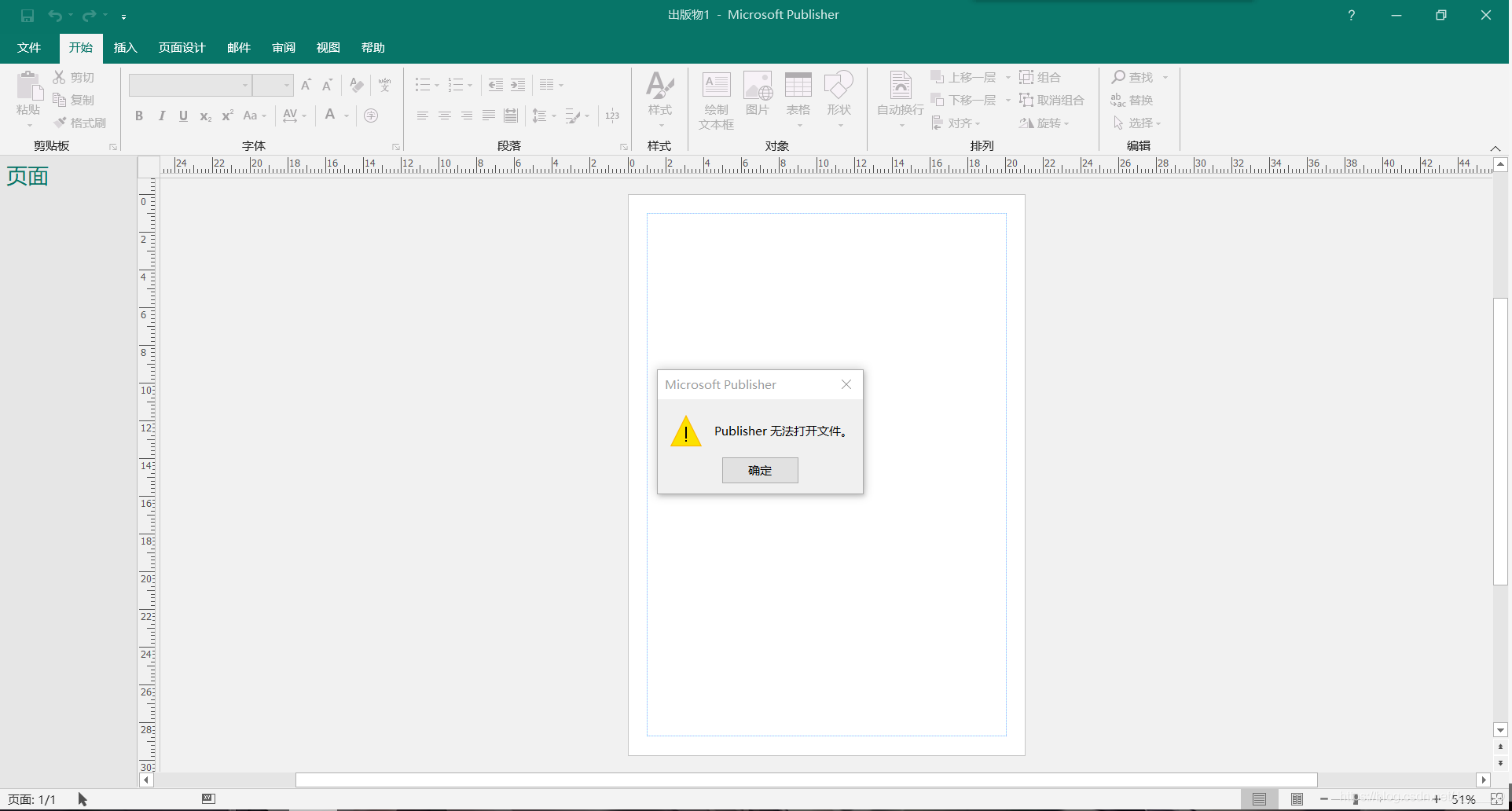Switch to the 页面设计 ribbon tab

click(182, 47)
